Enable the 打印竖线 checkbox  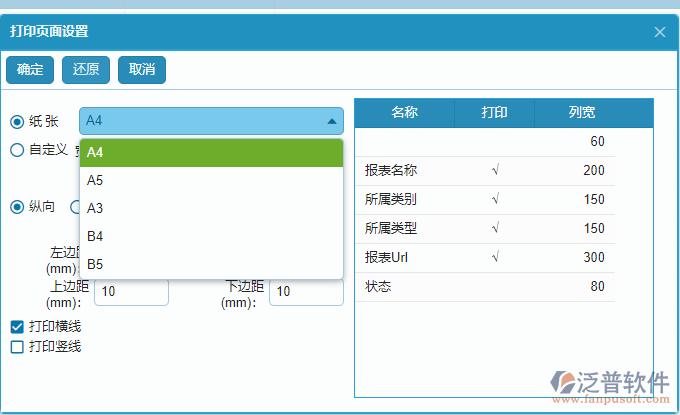[x=17, y=347]
